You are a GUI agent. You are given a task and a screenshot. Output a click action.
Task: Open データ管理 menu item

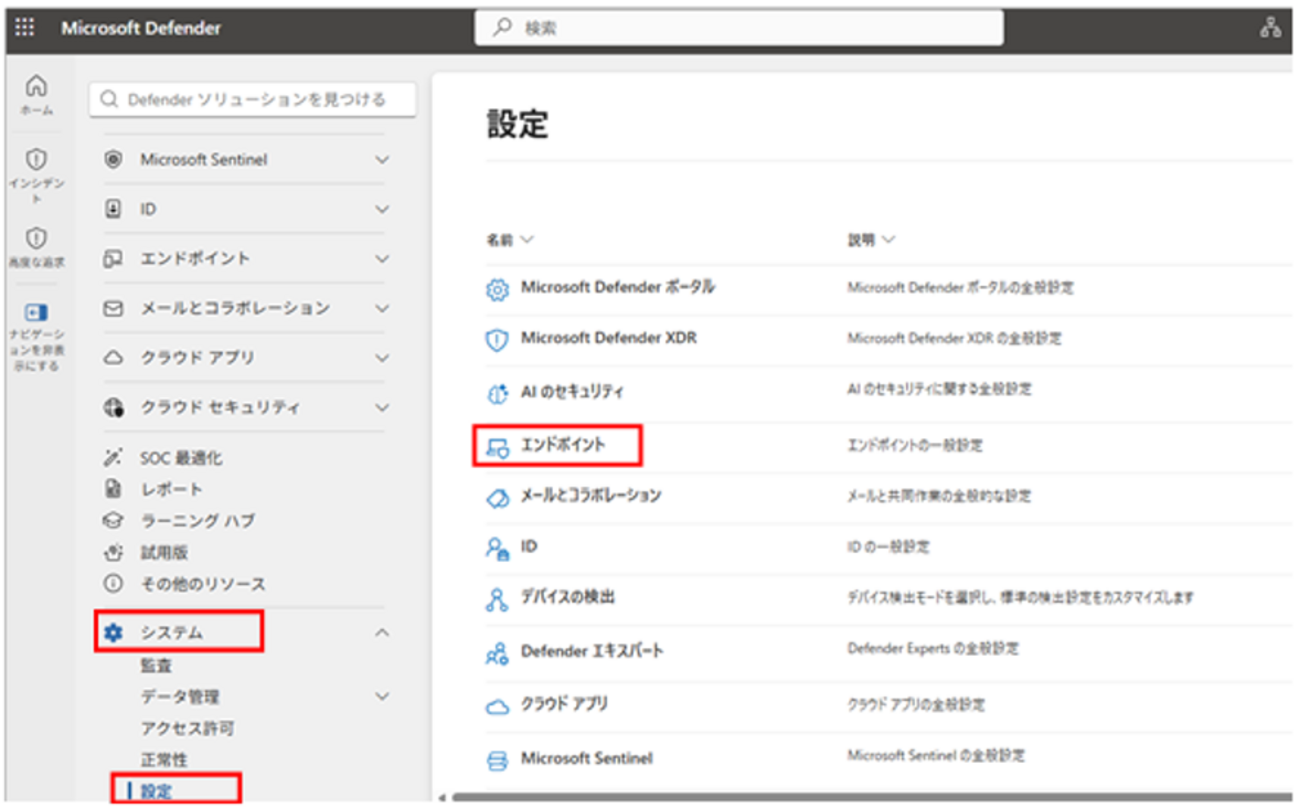pos(180,696)
